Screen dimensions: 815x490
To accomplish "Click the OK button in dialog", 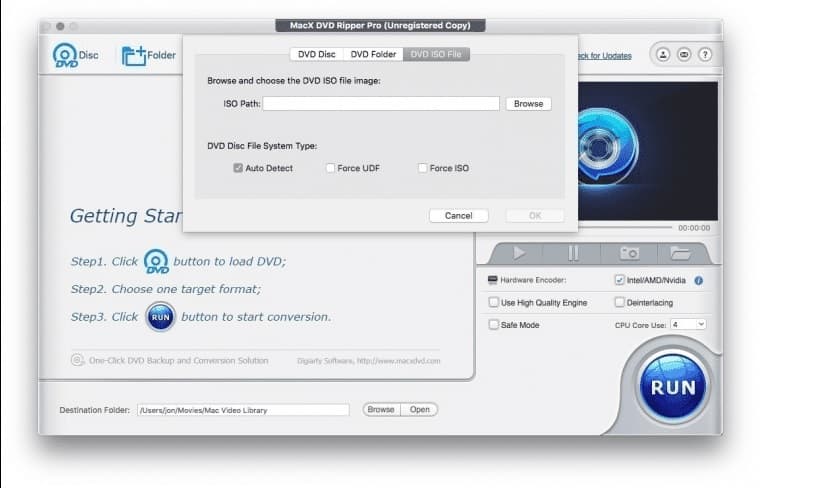I will pos(535,216).
